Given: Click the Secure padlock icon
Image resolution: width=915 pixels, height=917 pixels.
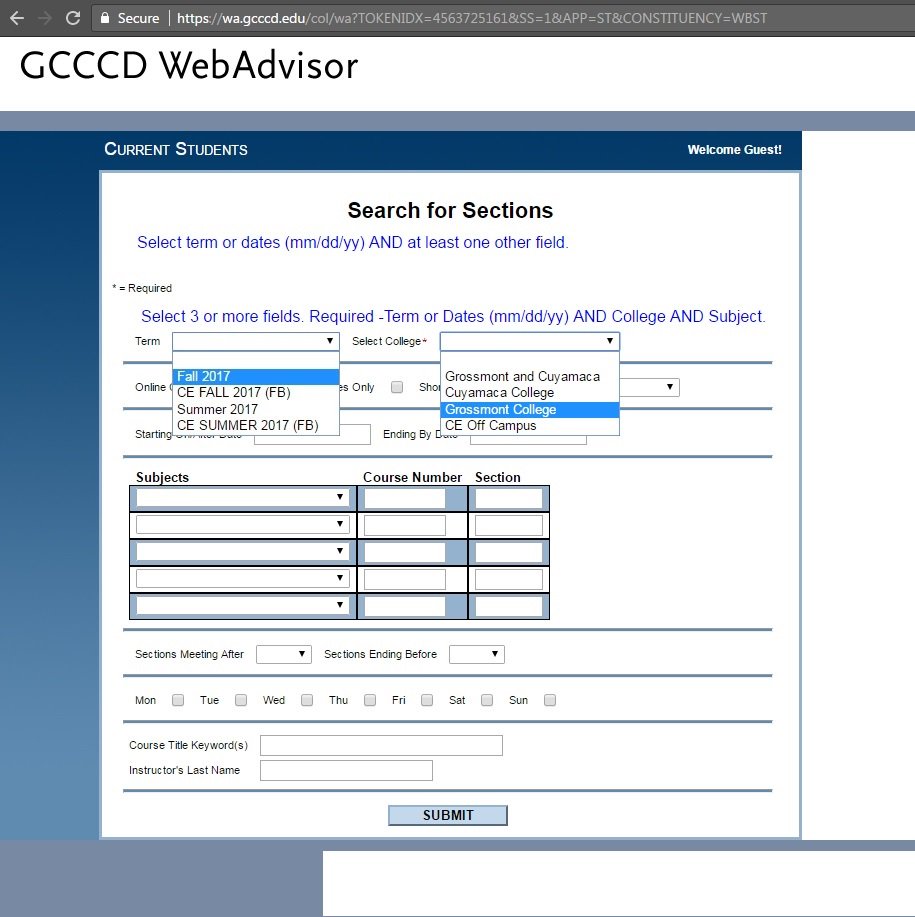Looking at the screenshot, I should coord(105,18).
